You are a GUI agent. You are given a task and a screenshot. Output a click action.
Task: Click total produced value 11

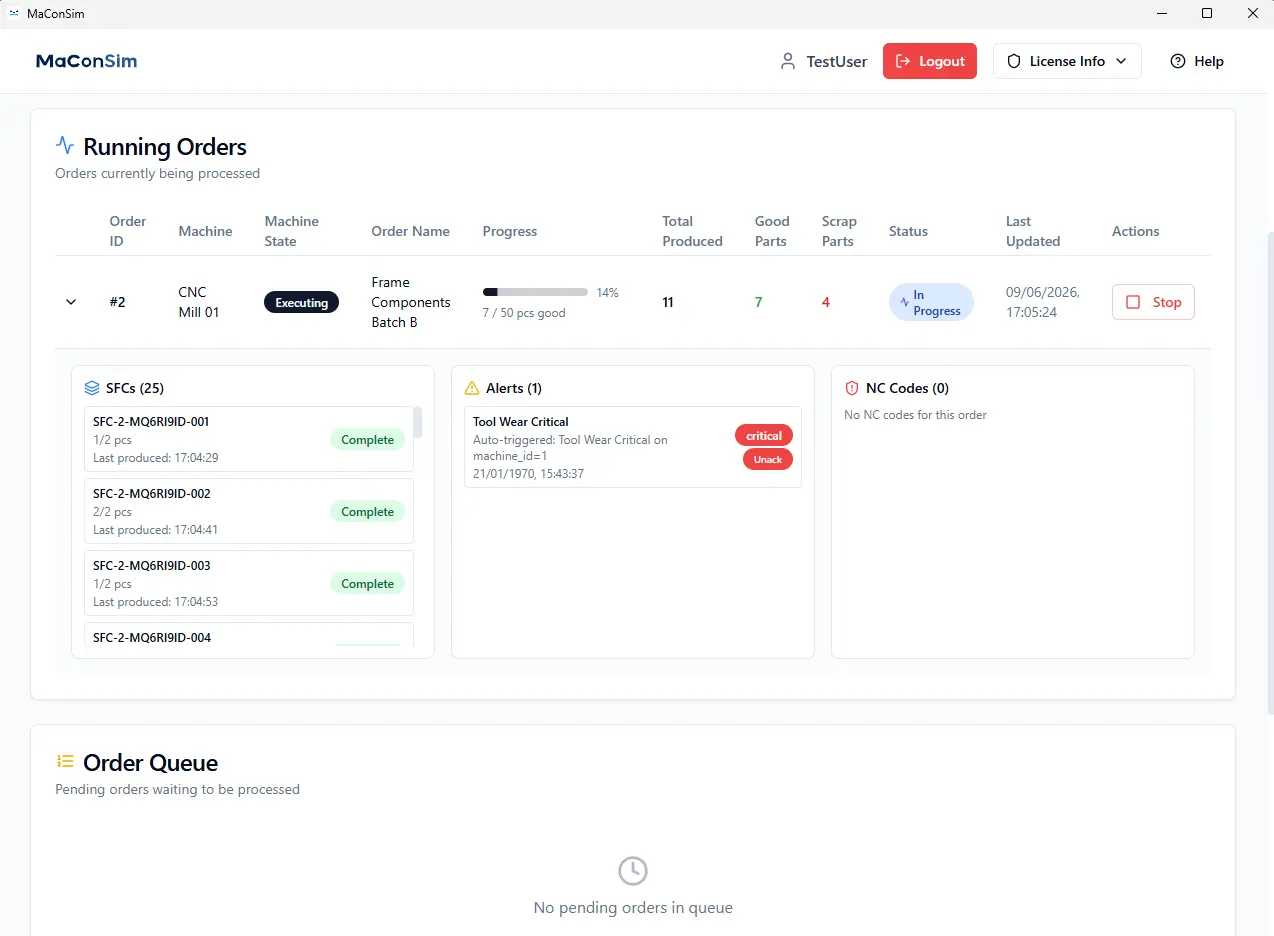pyautogui.click(x=668, y=302)
